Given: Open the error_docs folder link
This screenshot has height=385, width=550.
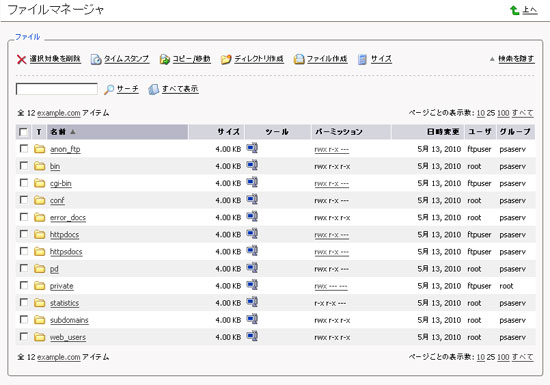Looking at the screenshot, I should coord(68,217).
